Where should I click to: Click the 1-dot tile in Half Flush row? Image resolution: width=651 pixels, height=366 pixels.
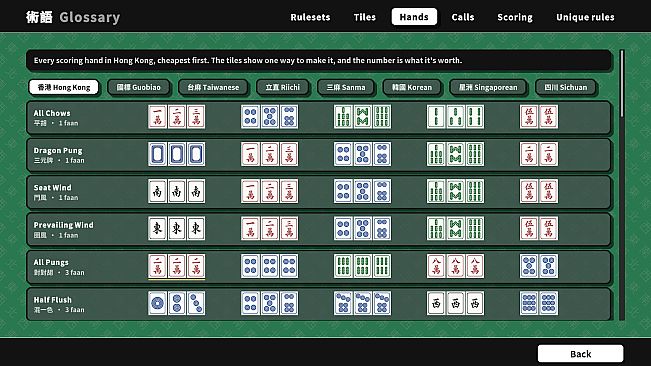[157, 303]
